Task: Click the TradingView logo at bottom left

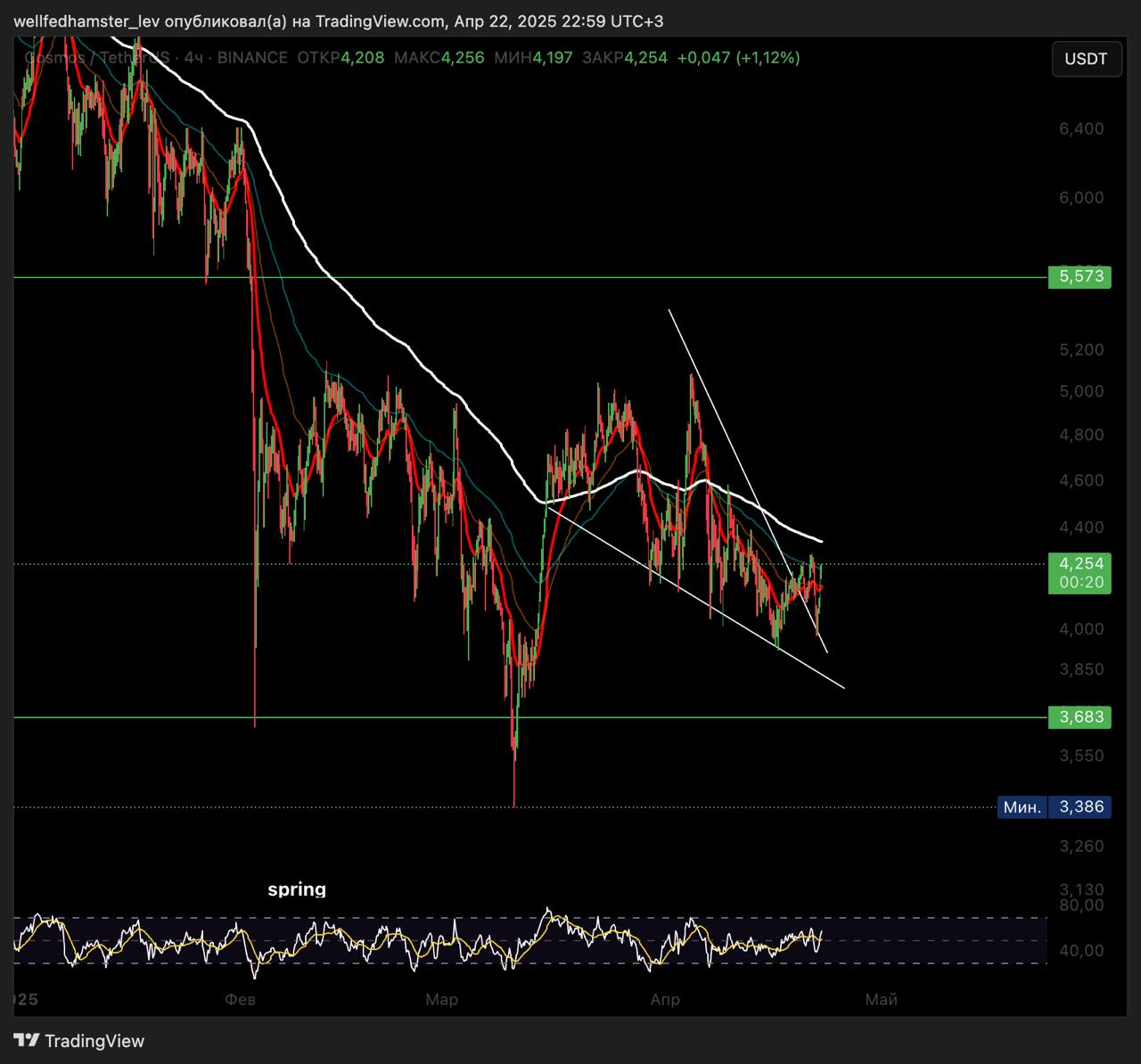Action: click(79, 1041)
